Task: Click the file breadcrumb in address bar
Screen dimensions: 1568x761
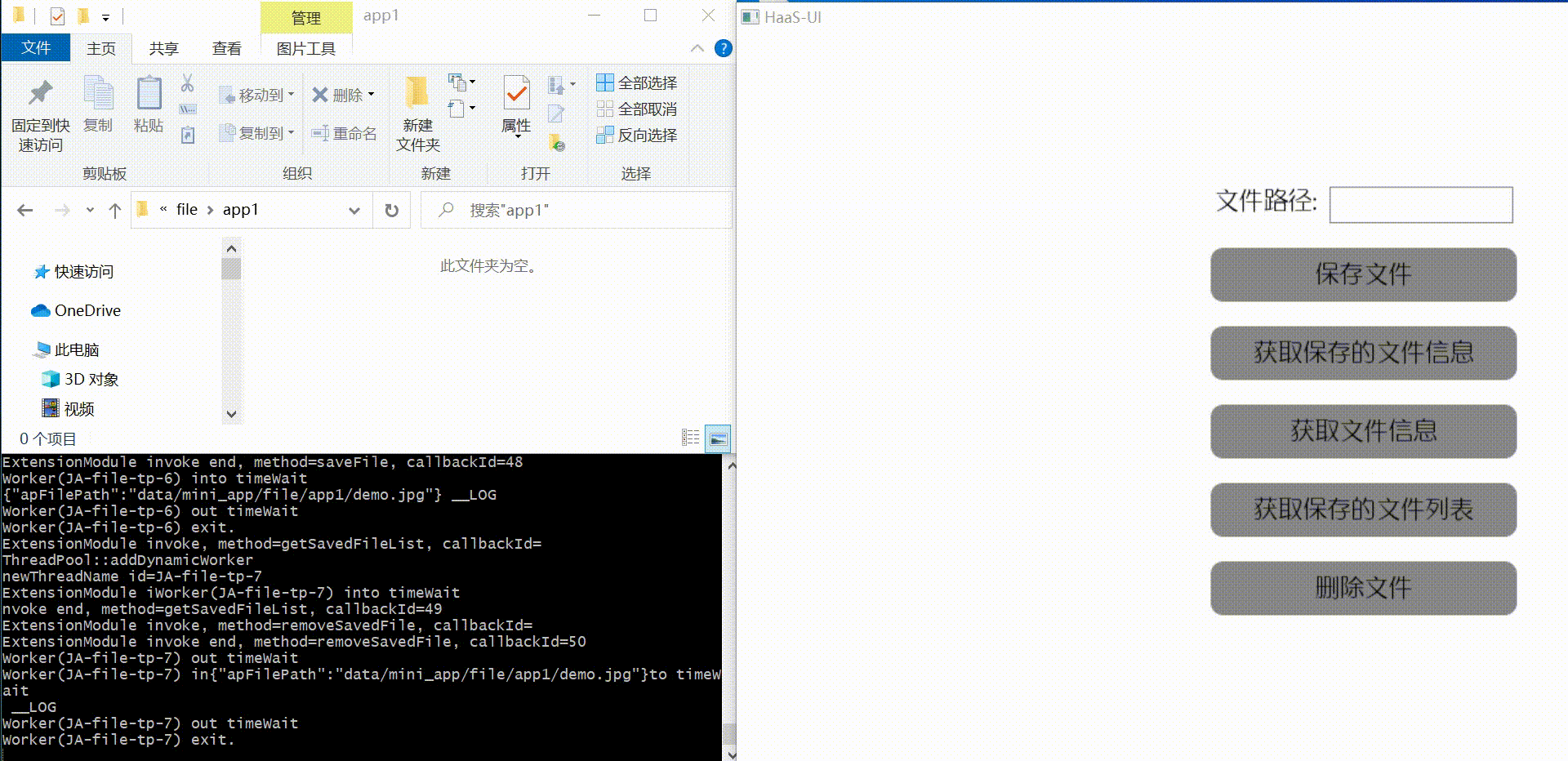Action: 187,209
